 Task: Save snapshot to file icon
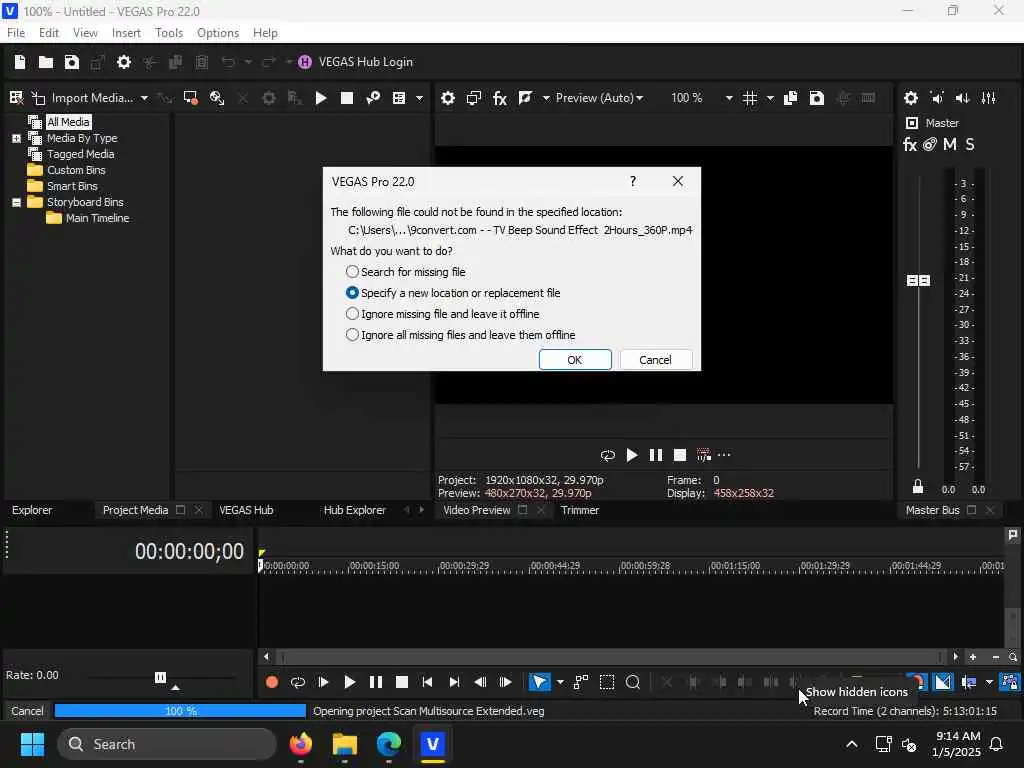(x=816, y=98)
